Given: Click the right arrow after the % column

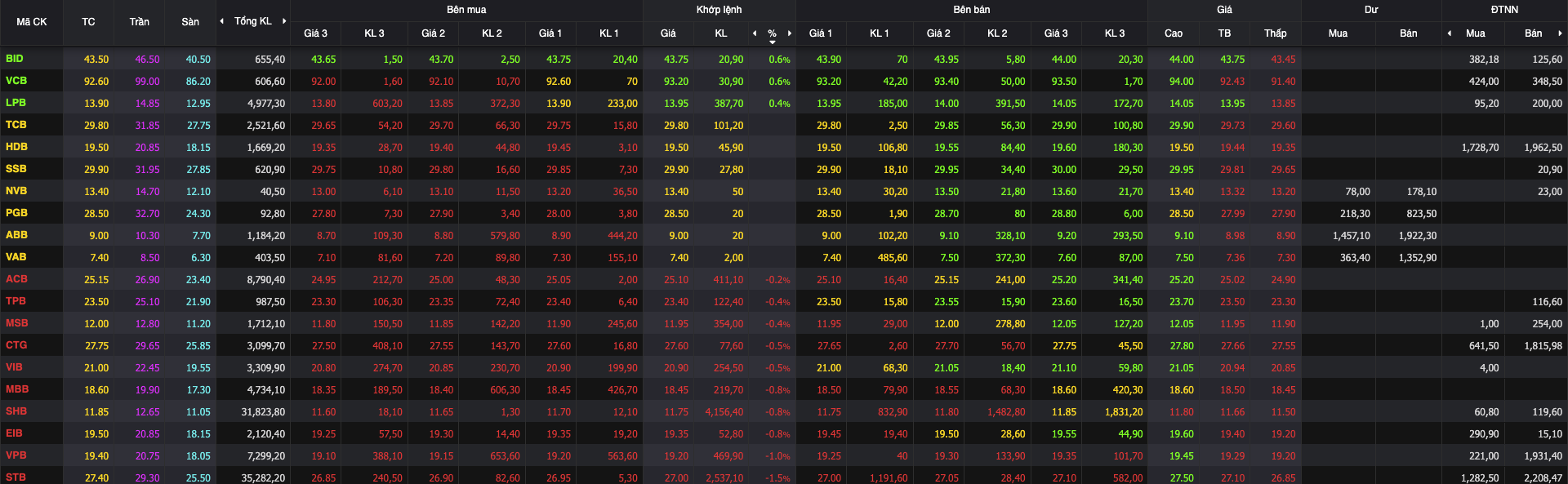Looking at the screenshot, I should pos(790,33).
